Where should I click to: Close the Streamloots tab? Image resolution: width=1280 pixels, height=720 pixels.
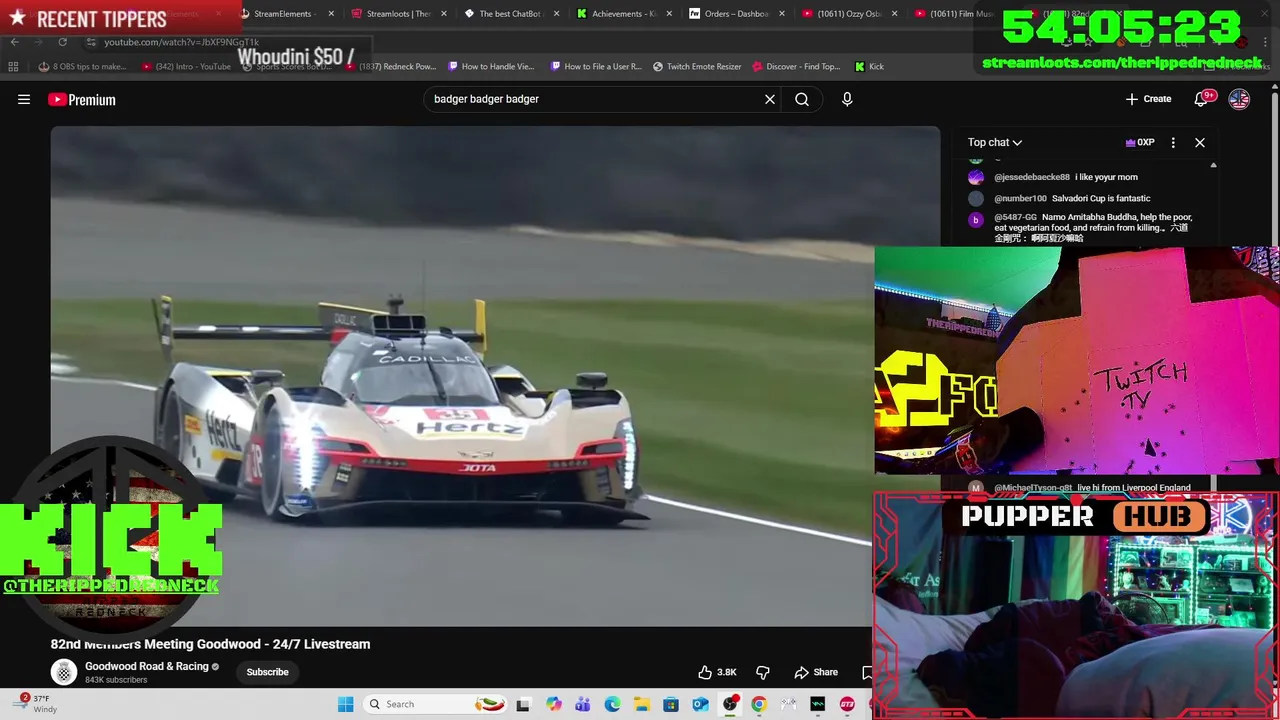coord(443,14)
